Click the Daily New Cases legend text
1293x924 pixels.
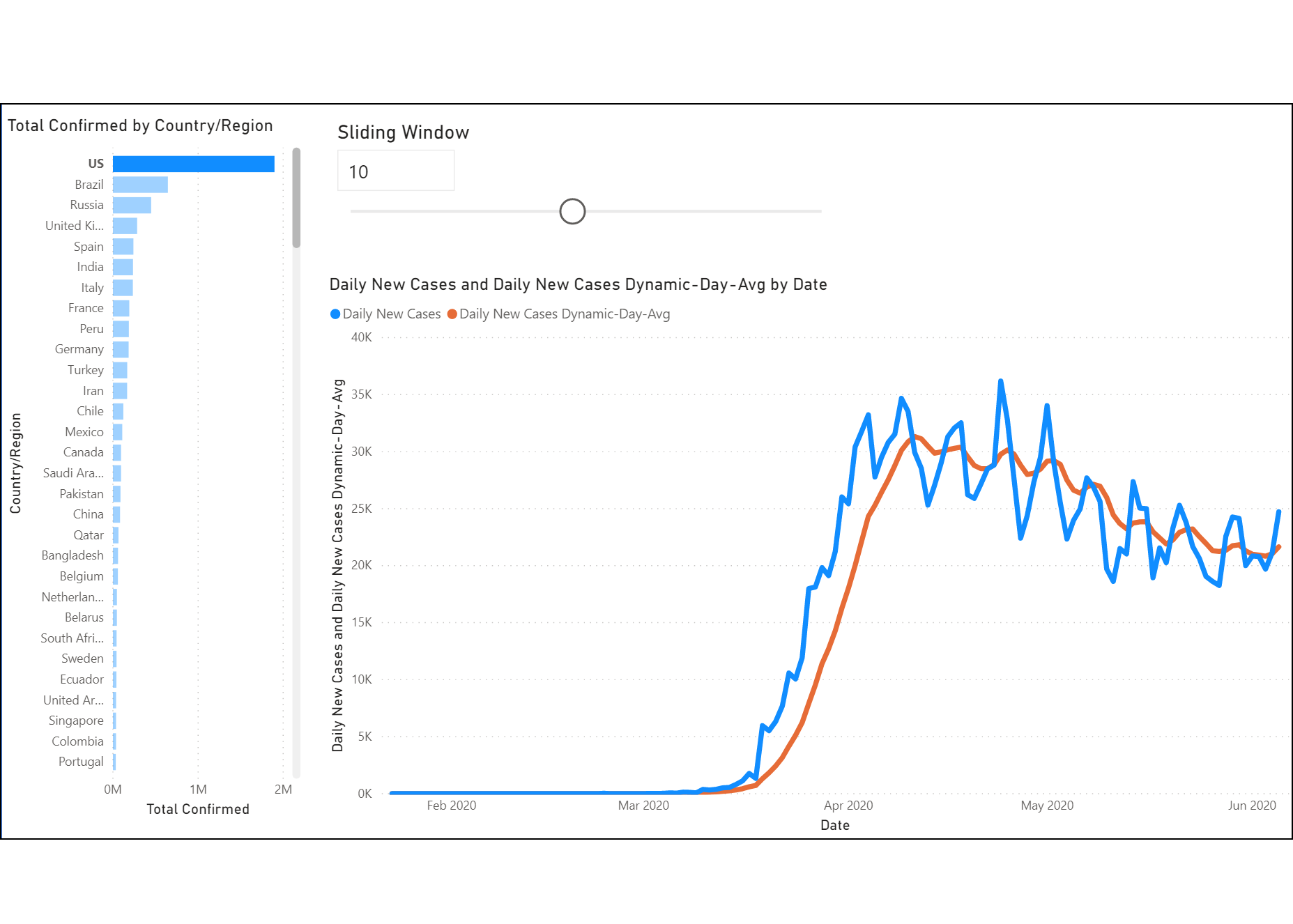point(392,314)
